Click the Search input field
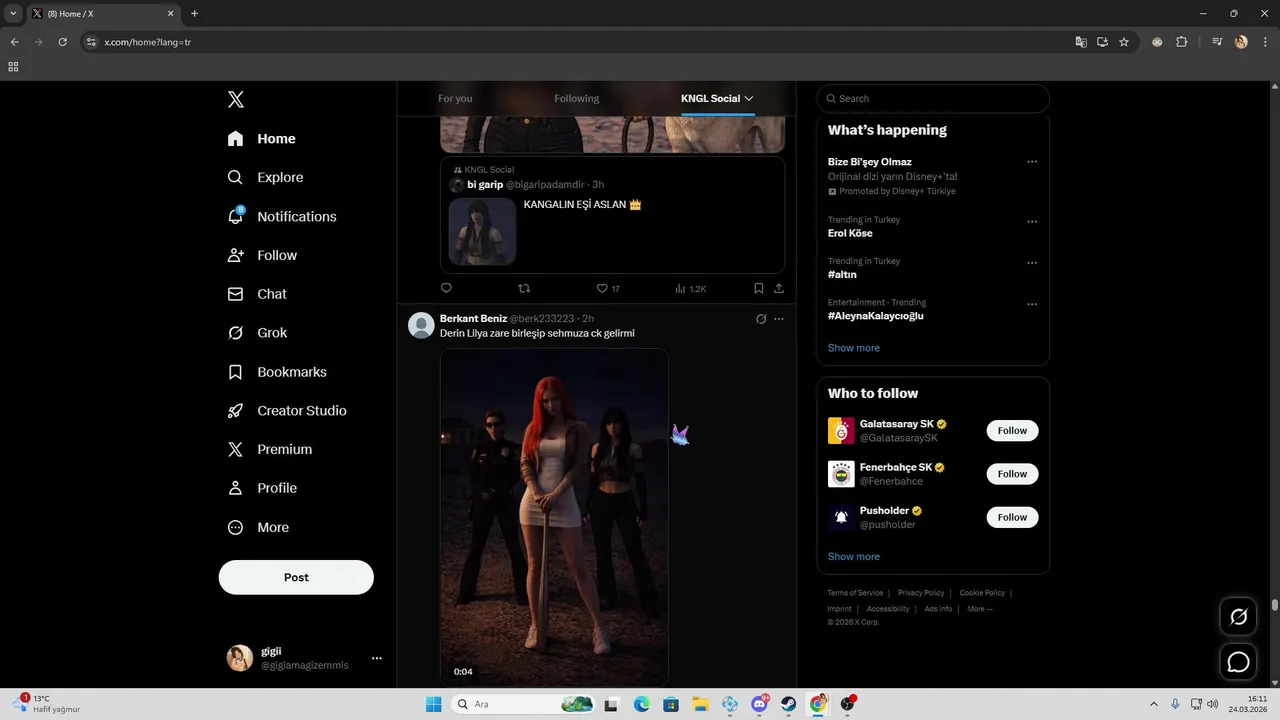The width and height of the screenshot is (1280, 720). pyautogui.click(x=933, y=98)
